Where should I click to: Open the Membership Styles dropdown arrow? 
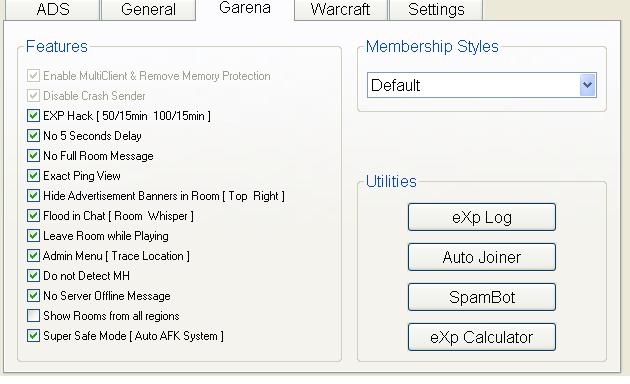click(587, 85)
